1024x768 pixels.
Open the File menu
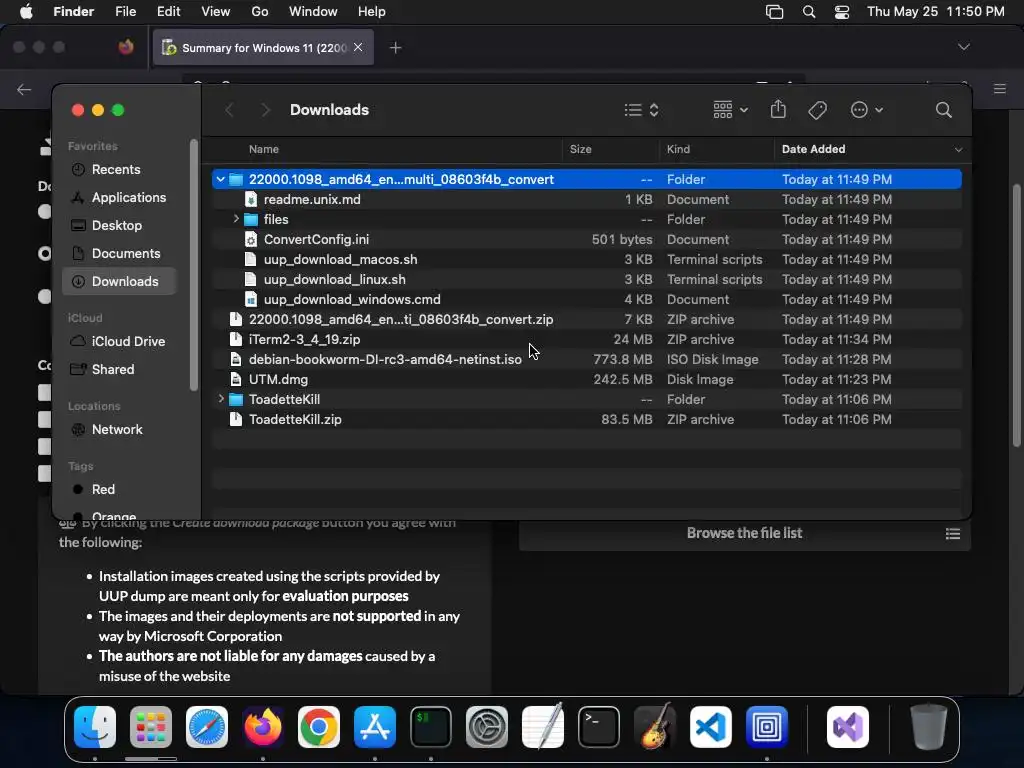125,12
